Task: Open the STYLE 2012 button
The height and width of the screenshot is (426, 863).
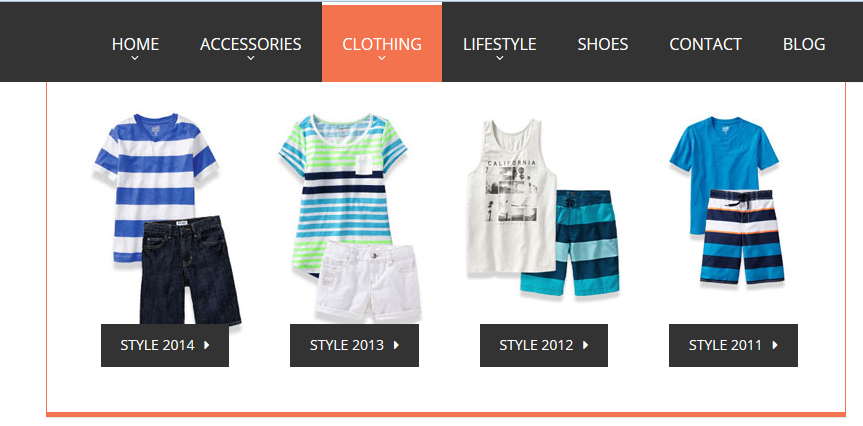Action: (x=544, y=345)
